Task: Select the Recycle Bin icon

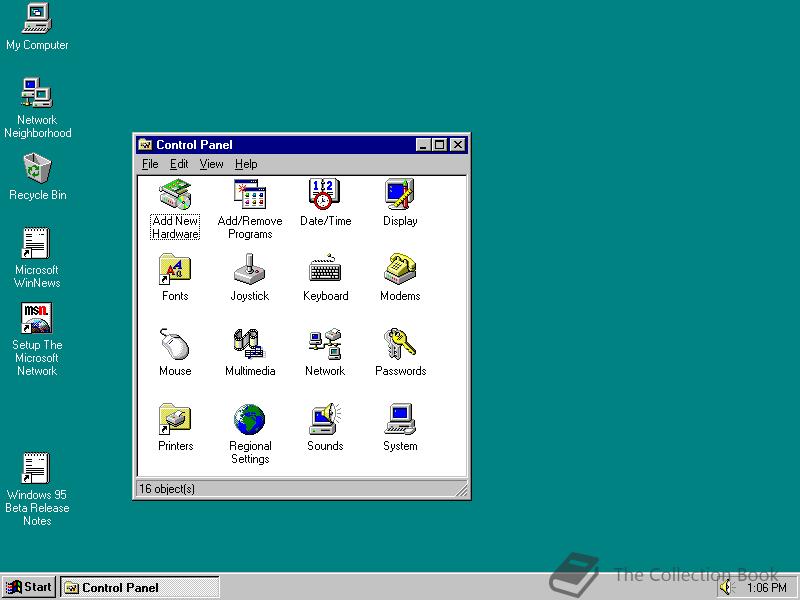Action: (x=37, y=168)
